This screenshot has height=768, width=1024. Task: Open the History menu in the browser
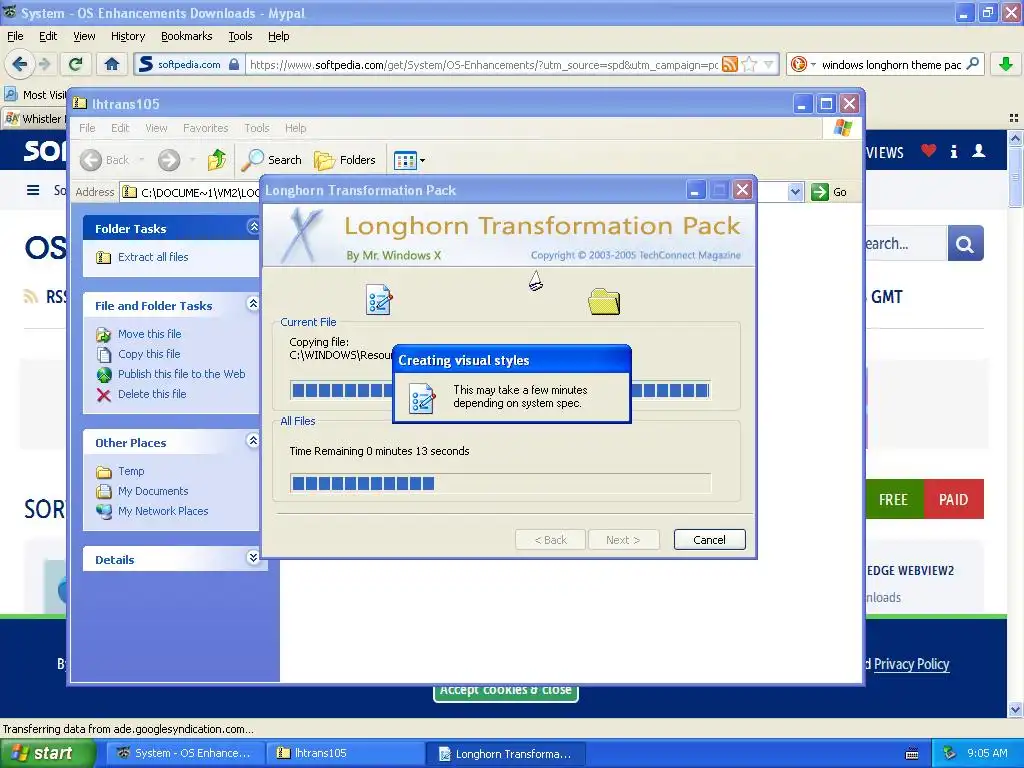coord(127,36)
